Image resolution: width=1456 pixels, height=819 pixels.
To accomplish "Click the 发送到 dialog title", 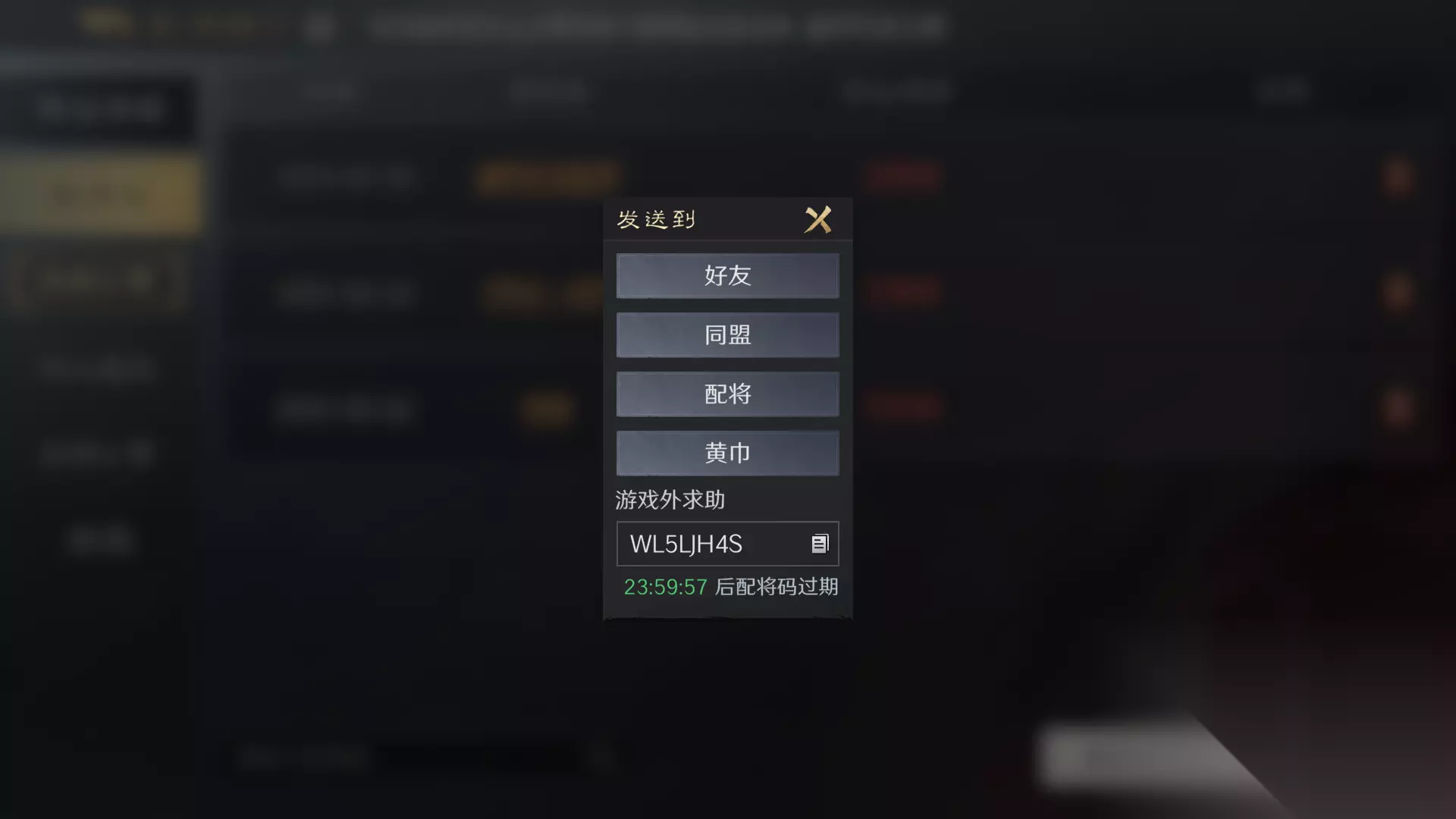I will (x=656, y=220).
